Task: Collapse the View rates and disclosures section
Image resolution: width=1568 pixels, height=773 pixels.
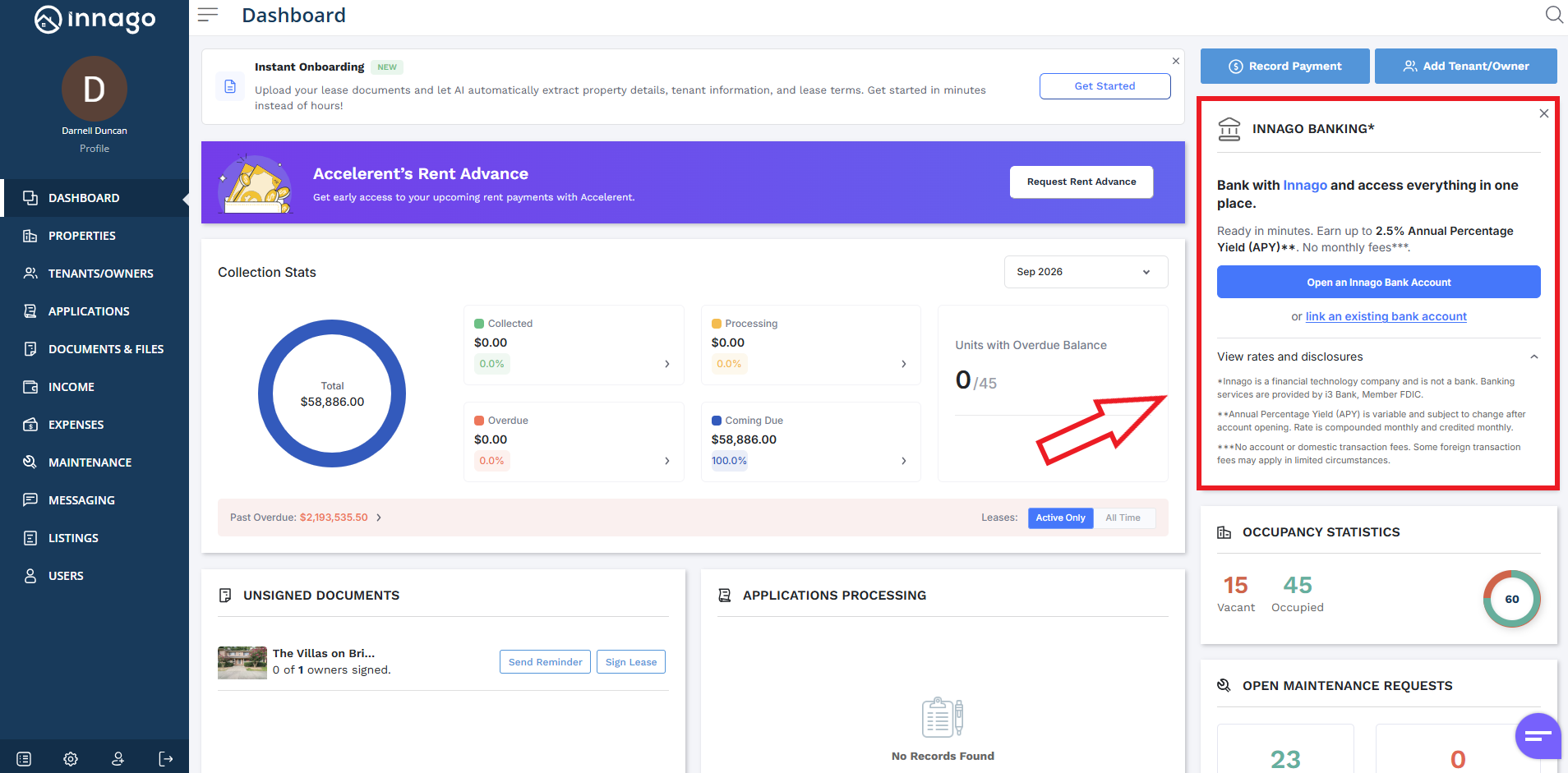Action: [1534, 357]
